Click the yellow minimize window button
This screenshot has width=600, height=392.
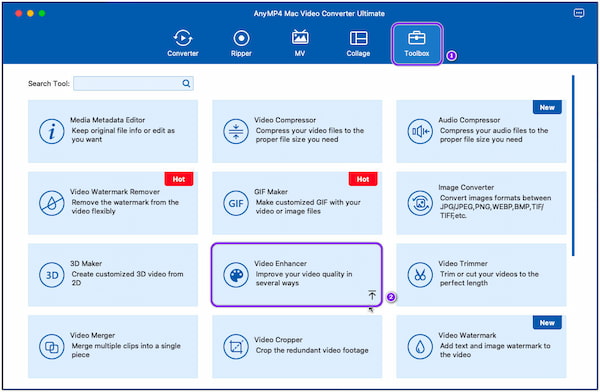click(x=30, y=13)
